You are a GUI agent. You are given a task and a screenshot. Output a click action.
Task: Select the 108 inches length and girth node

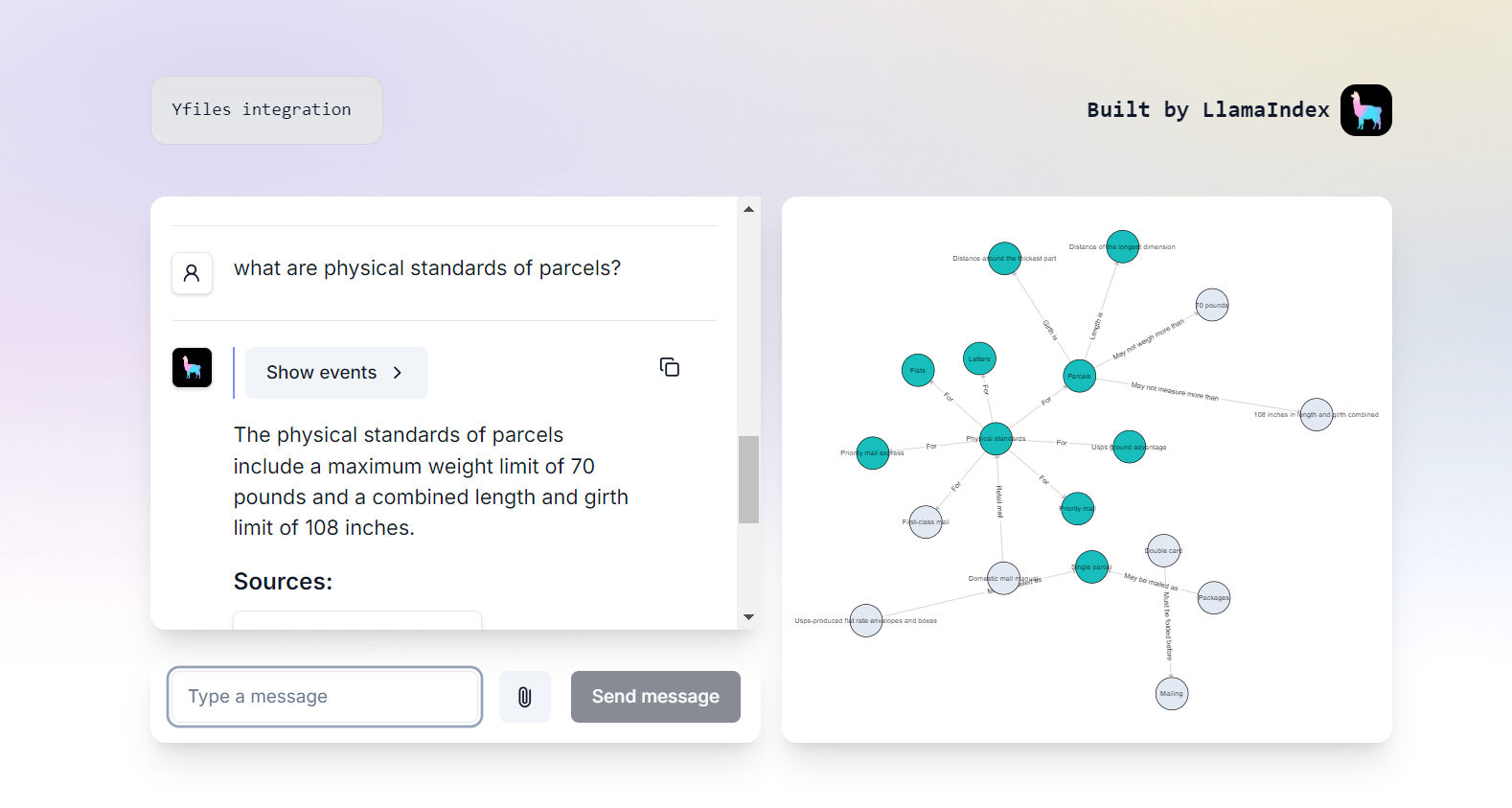pos(1316,413)
